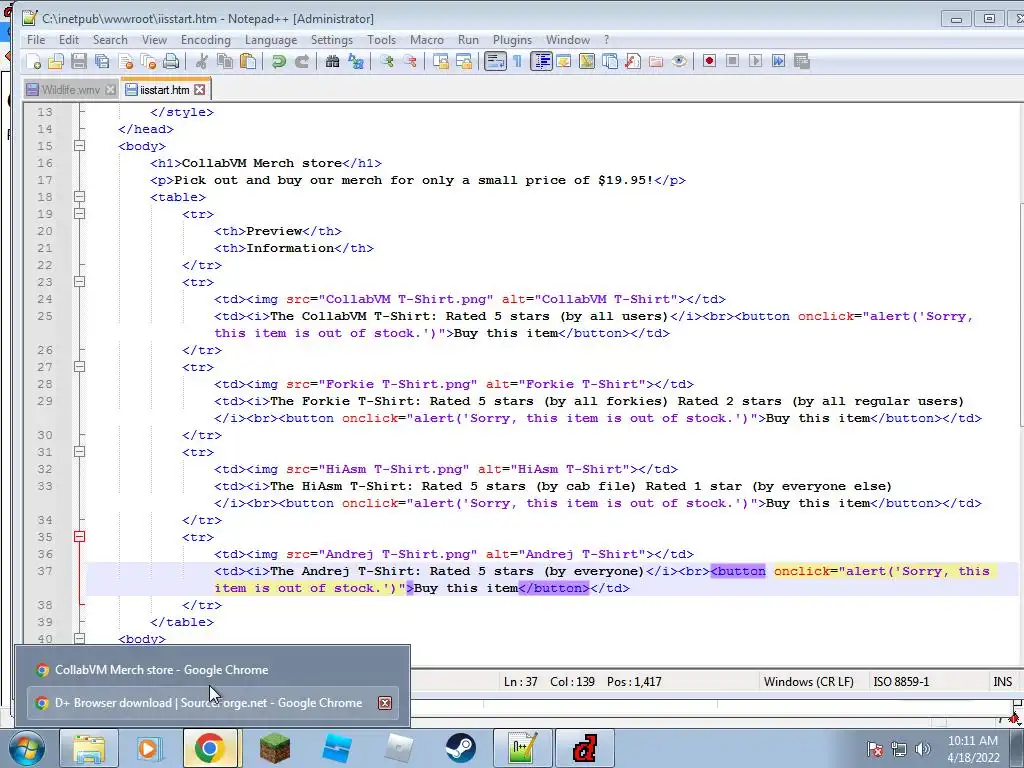Click the Close document toolbar icon
This screenshot has width=1024, height=768.
click(x=126, y=61)
